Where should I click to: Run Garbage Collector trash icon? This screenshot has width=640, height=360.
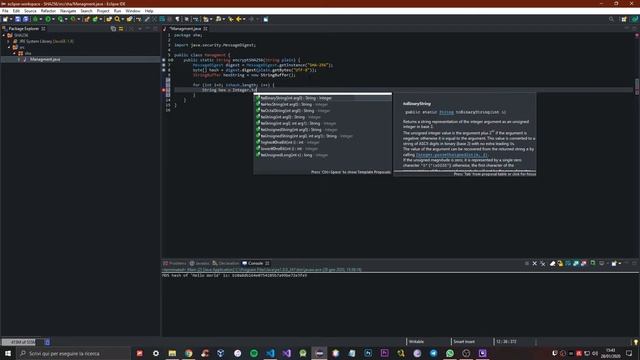[47, 342]
